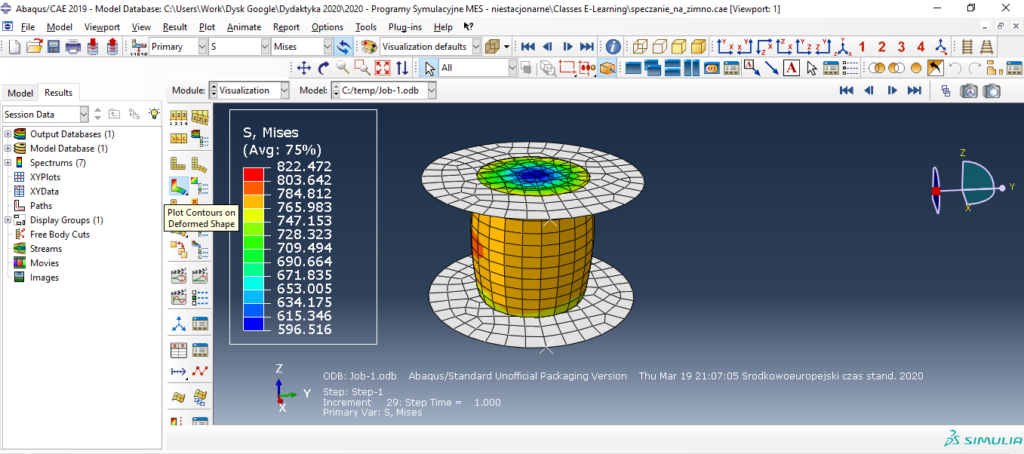The height and width of the screenshot is (454, 1024).
Task: Open the Mises invariant dropdown
Action: [328, 47]
